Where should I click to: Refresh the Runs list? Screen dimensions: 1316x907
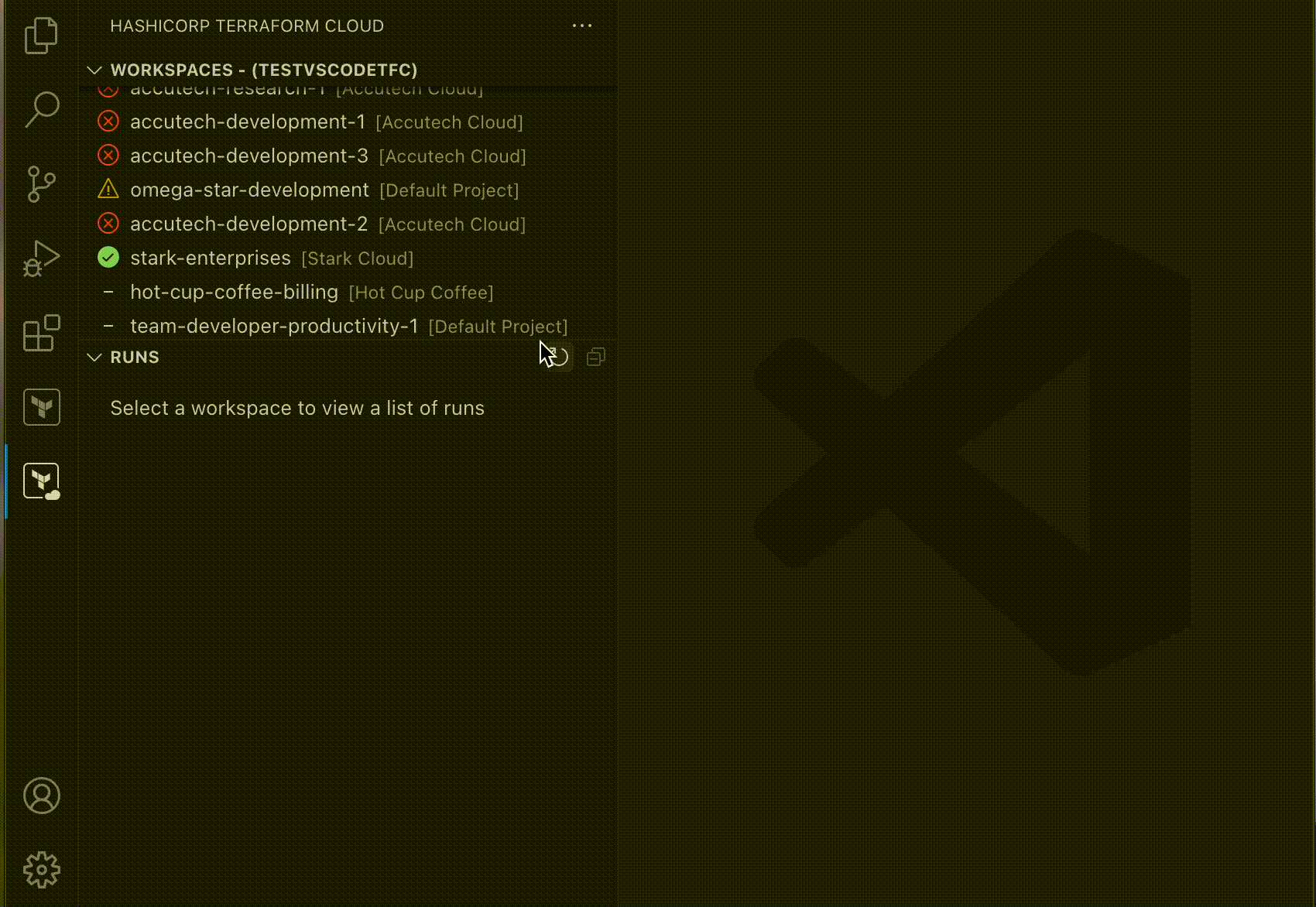560,357
